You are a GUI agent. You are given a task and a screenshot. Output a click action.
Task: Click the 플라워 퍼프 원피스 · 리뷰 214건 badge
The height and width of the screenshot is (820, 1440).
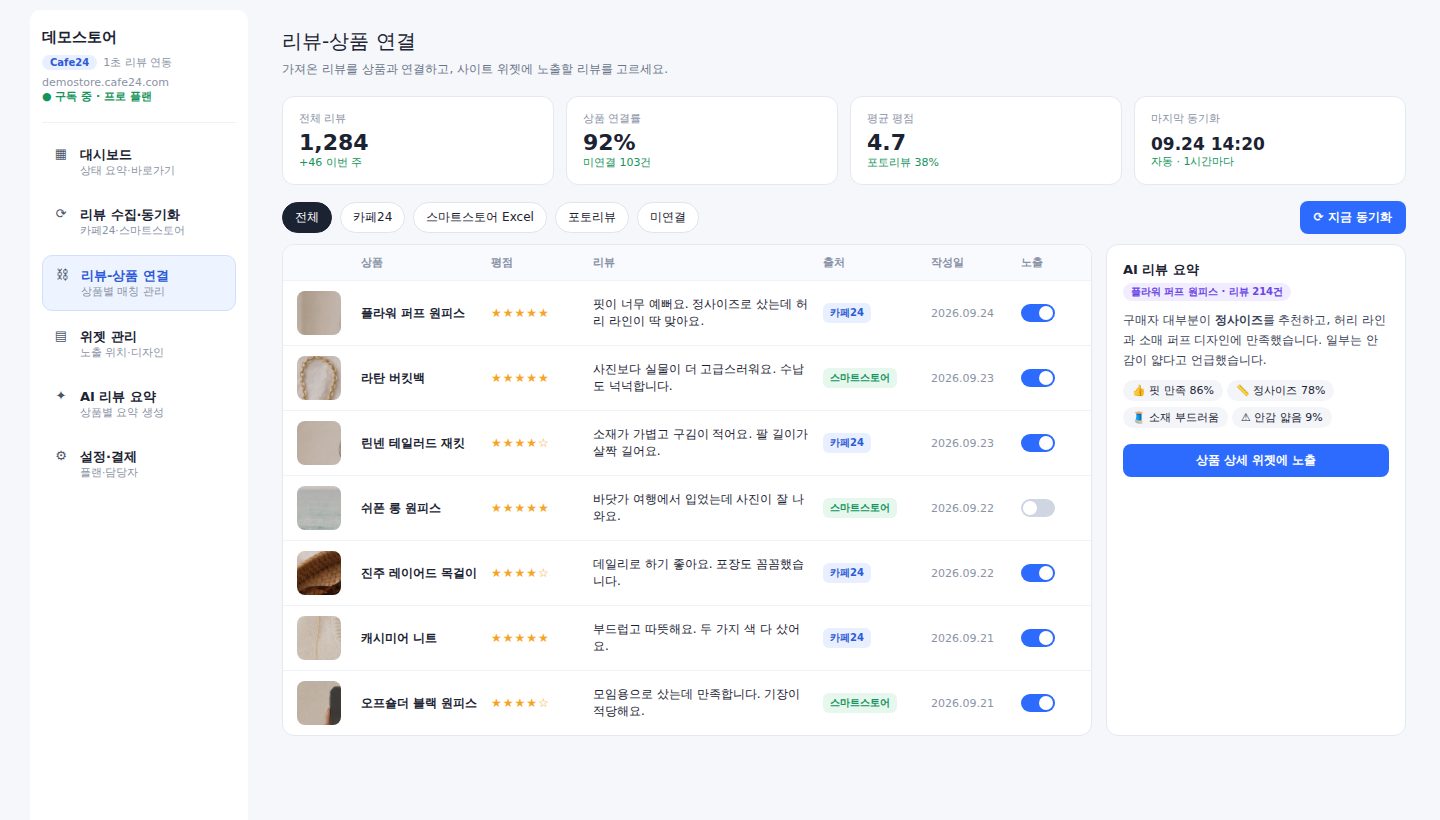click(1207, 292)
